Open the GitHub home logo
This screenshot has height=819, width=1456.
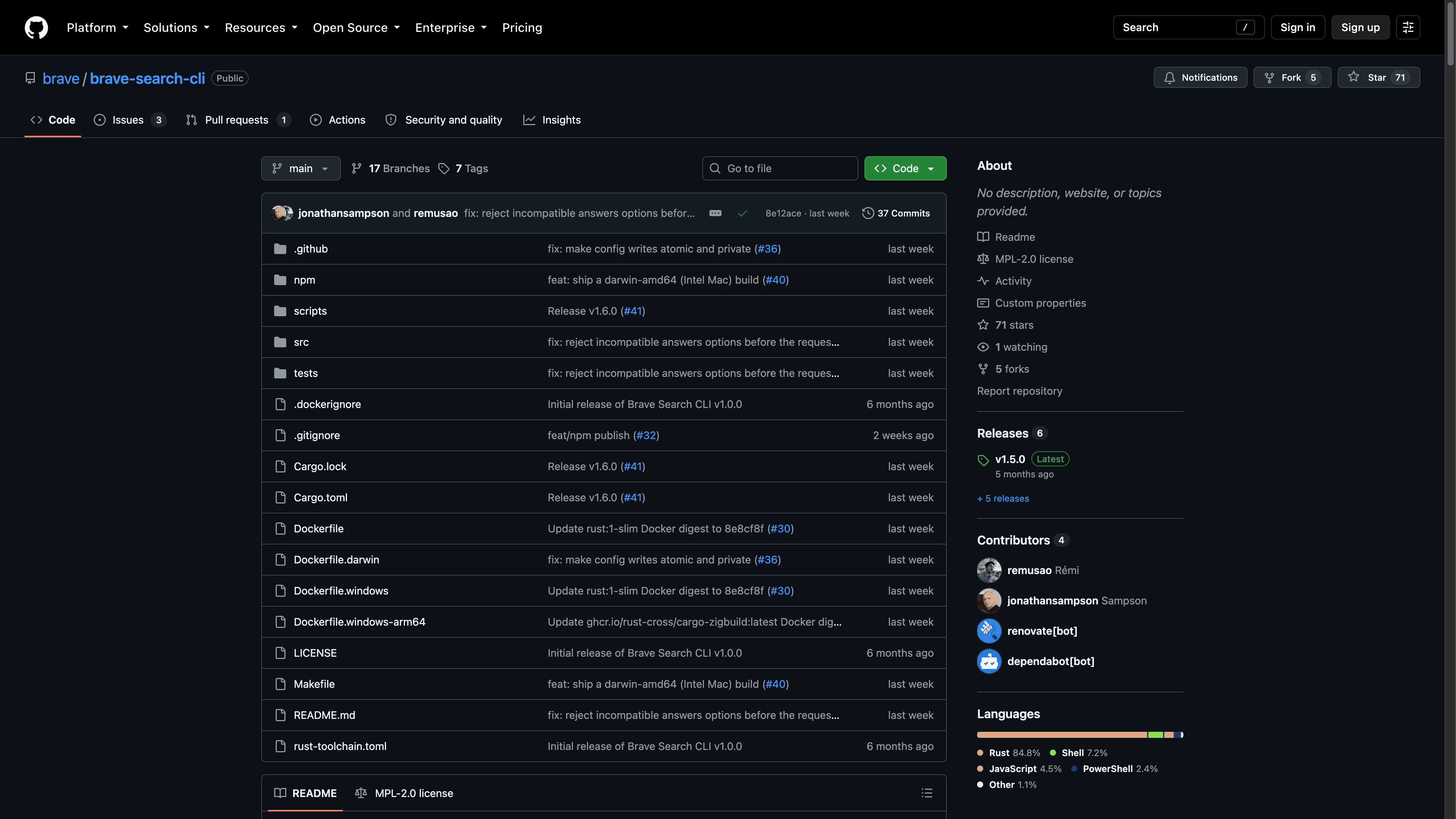coord(36,27)
